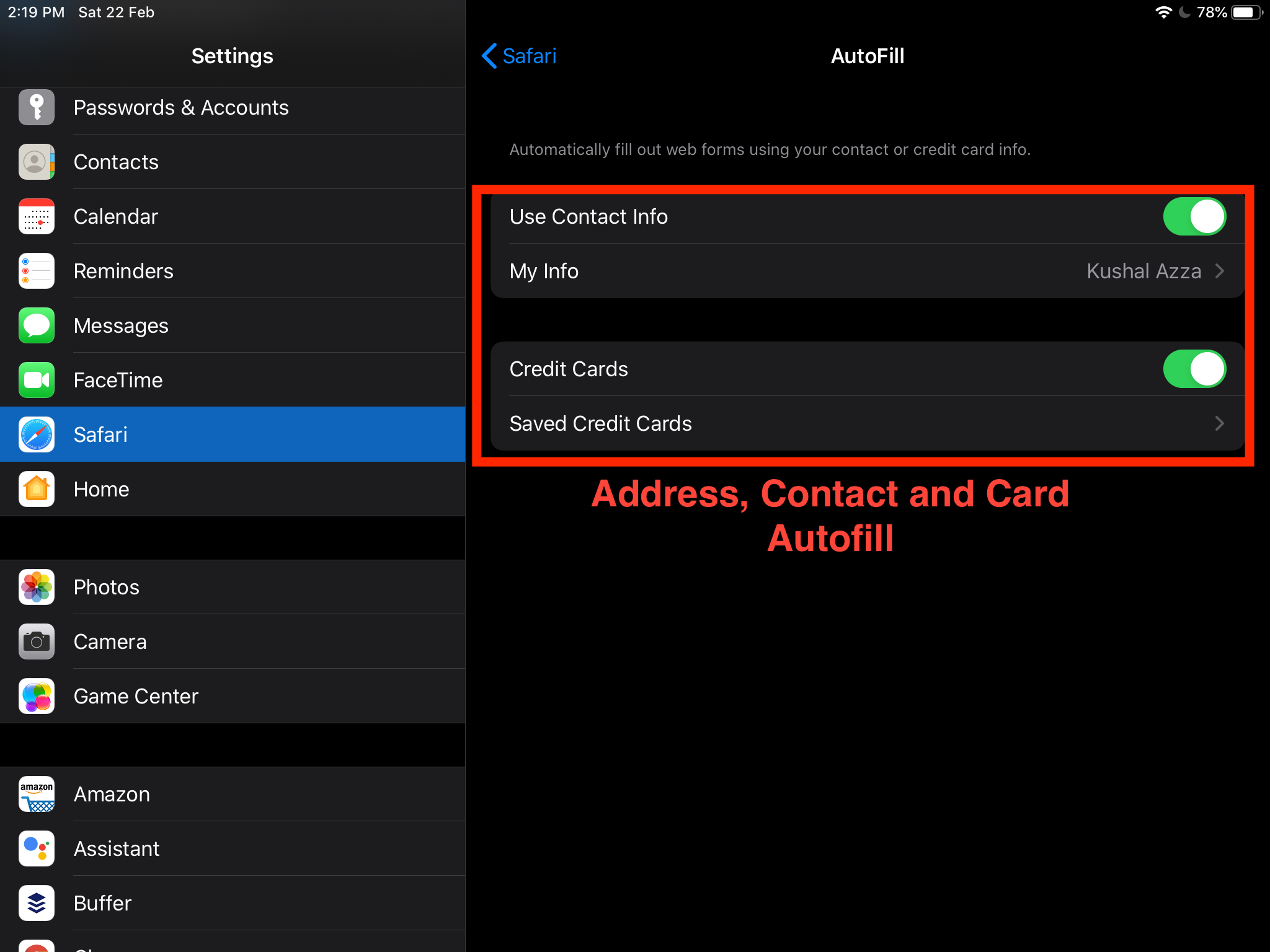Tap the My Info label

click(x=544, y=271)
